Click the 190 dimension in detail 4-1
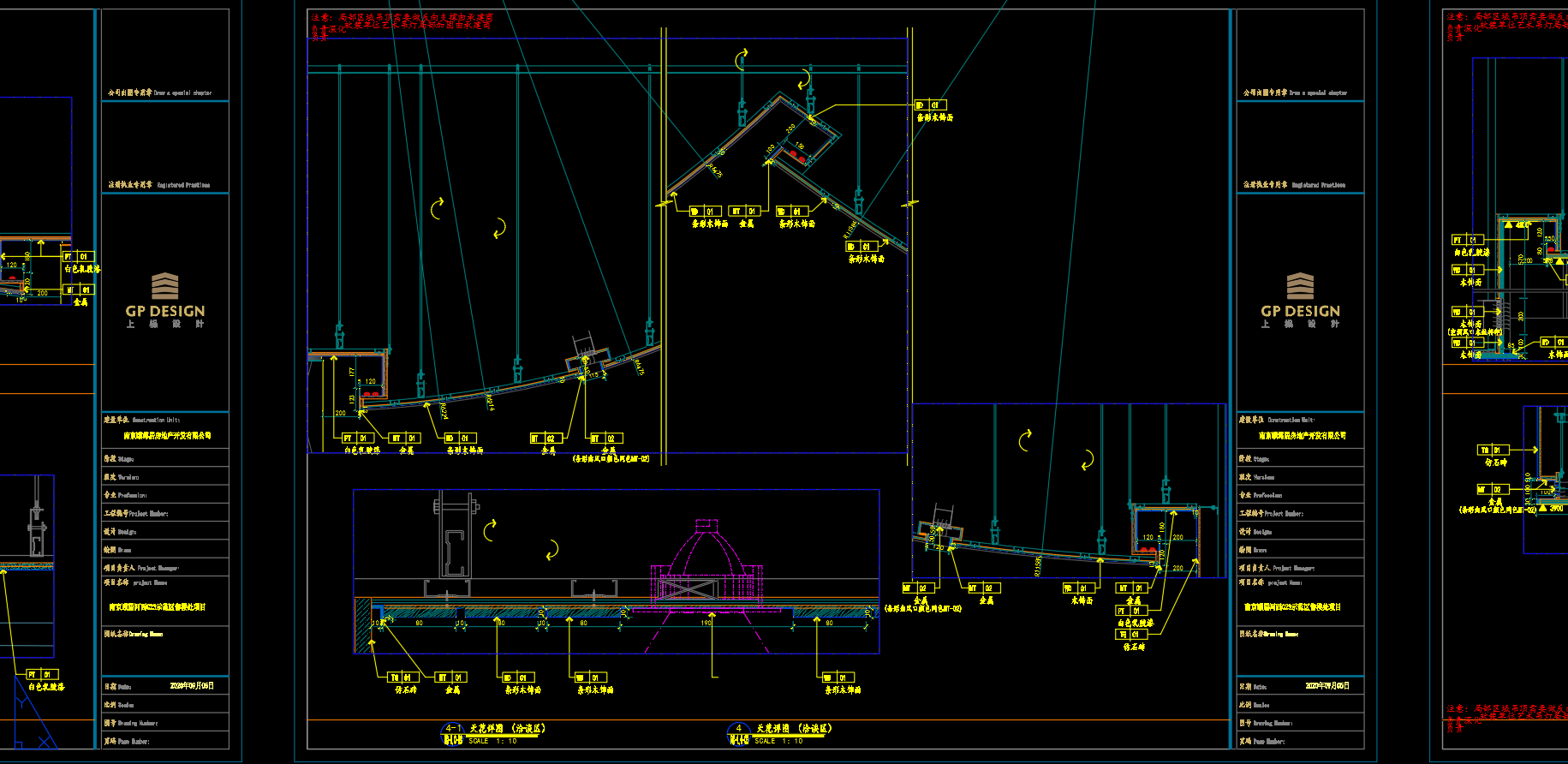The width and height of the screenshot is (1568, 764). tap(706, 623)
